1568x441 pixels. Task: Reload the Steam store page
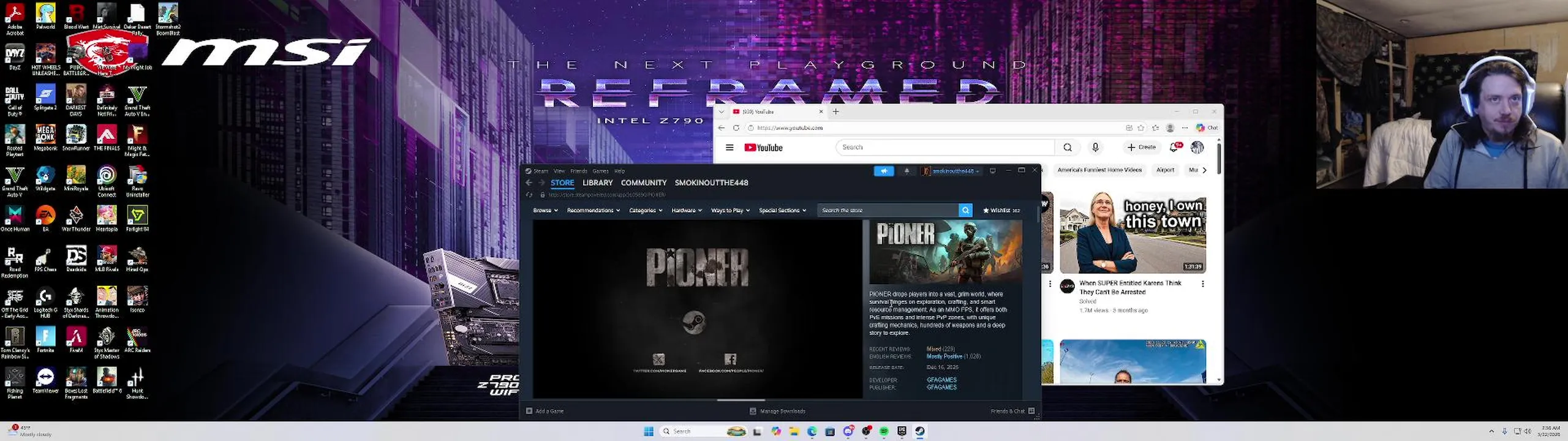click(529, 195)
